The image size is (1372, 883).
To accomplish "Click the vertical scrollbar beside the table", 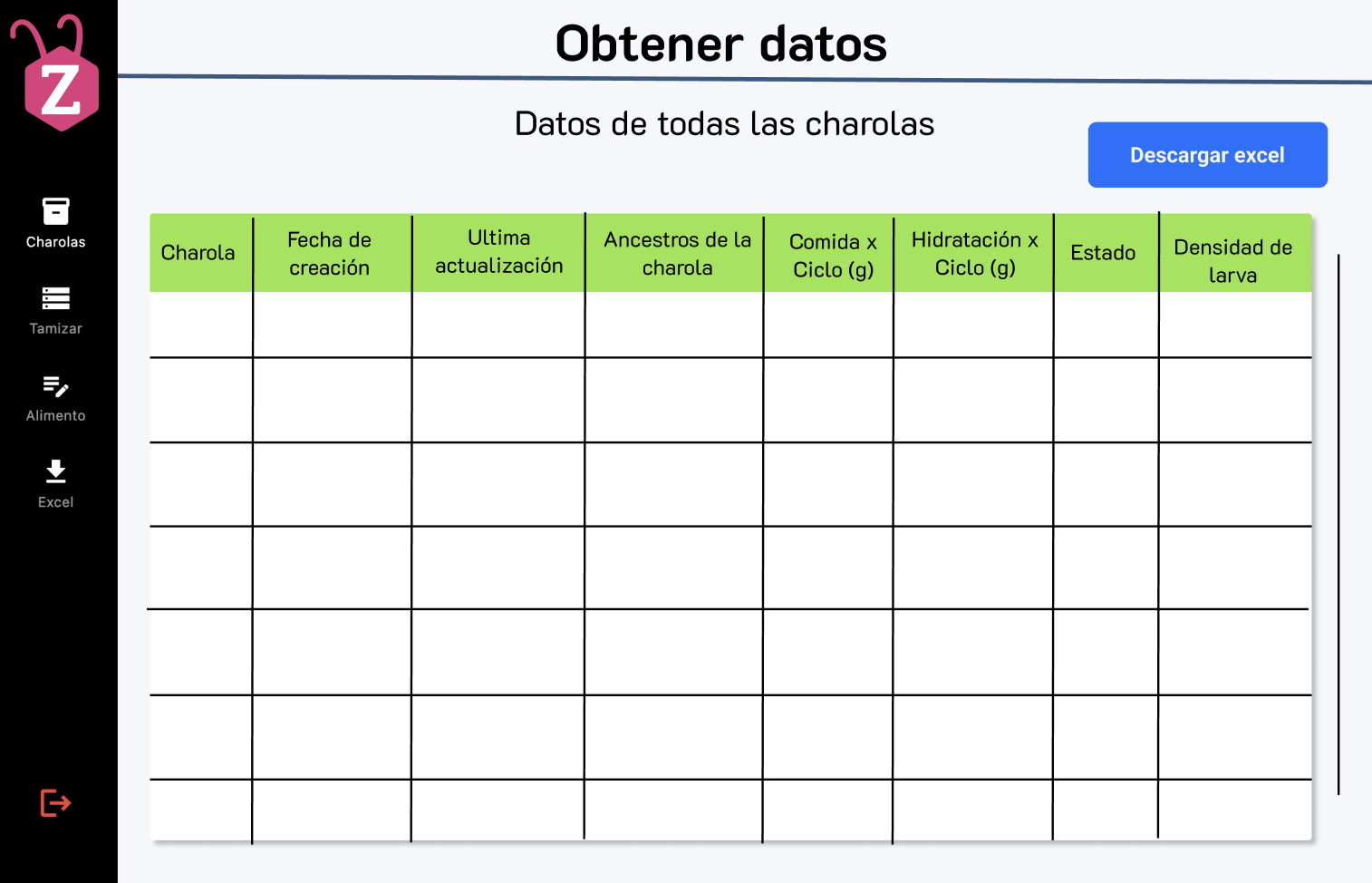I will click(x=1338, y=524).
